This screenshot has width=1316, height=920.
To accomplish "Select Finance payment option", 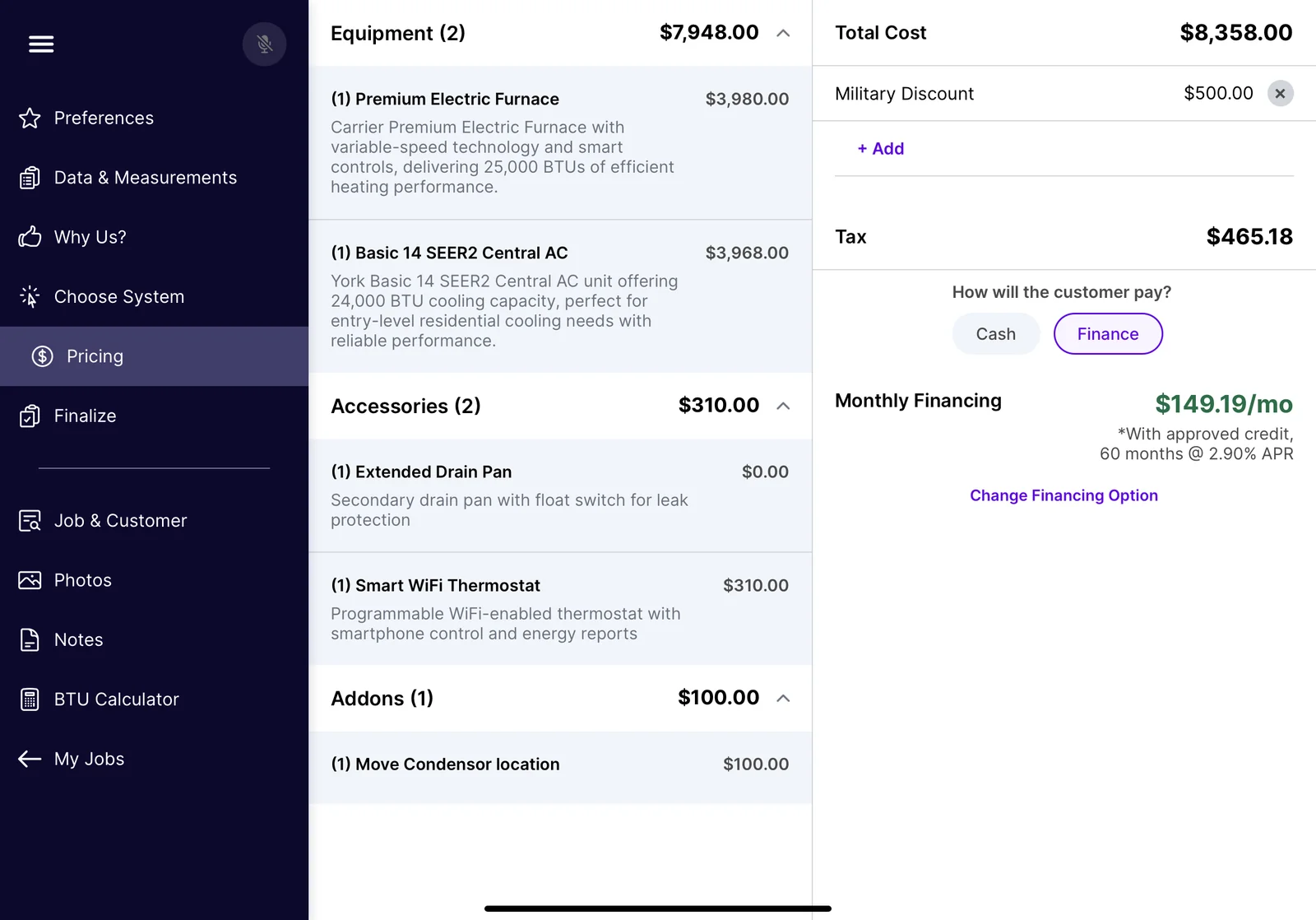I will (x=1108, y=334).
